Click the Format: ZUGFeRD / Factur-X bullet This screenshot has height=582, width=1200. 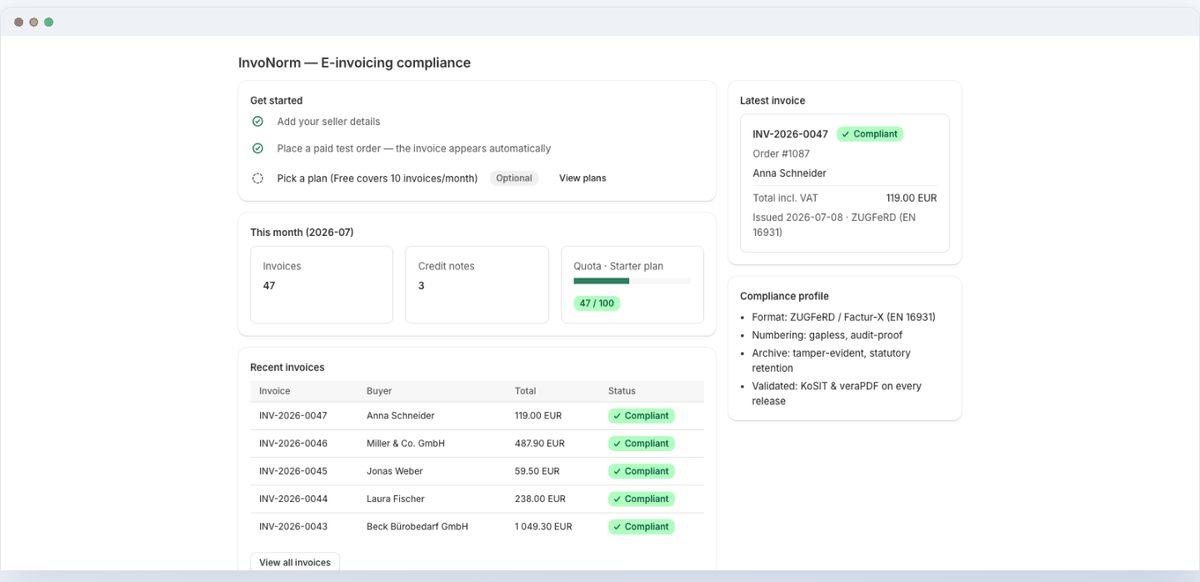(843, 317)
